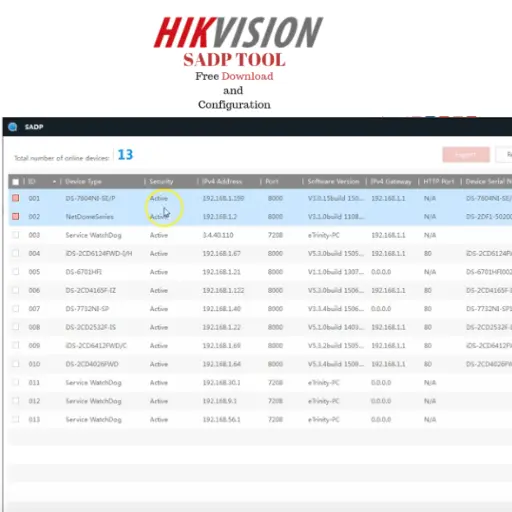This screenshot has width=512, height=512.
Task: Click the HIKVISION logo banner
Action: [x=238, y=33]
